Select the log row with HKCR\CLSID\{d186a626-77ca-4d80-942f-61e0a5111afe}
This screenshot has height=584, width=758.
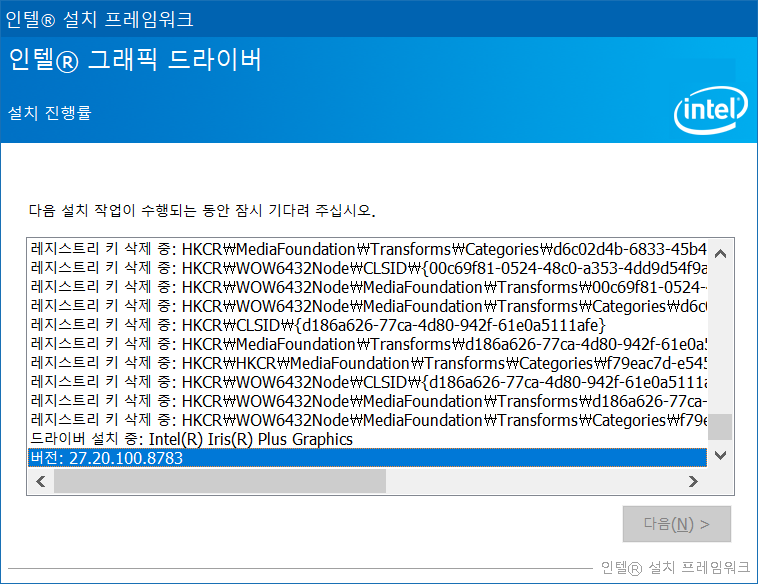click(367, 325)
